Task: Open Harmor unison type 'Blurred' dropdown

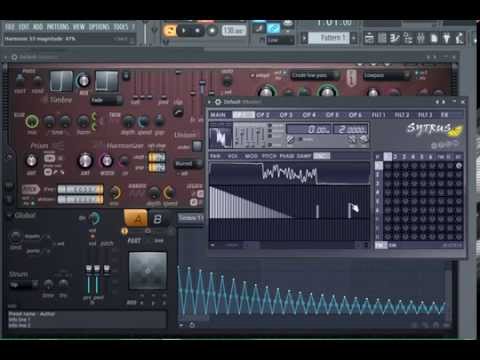Action: (x=189, y=164)
